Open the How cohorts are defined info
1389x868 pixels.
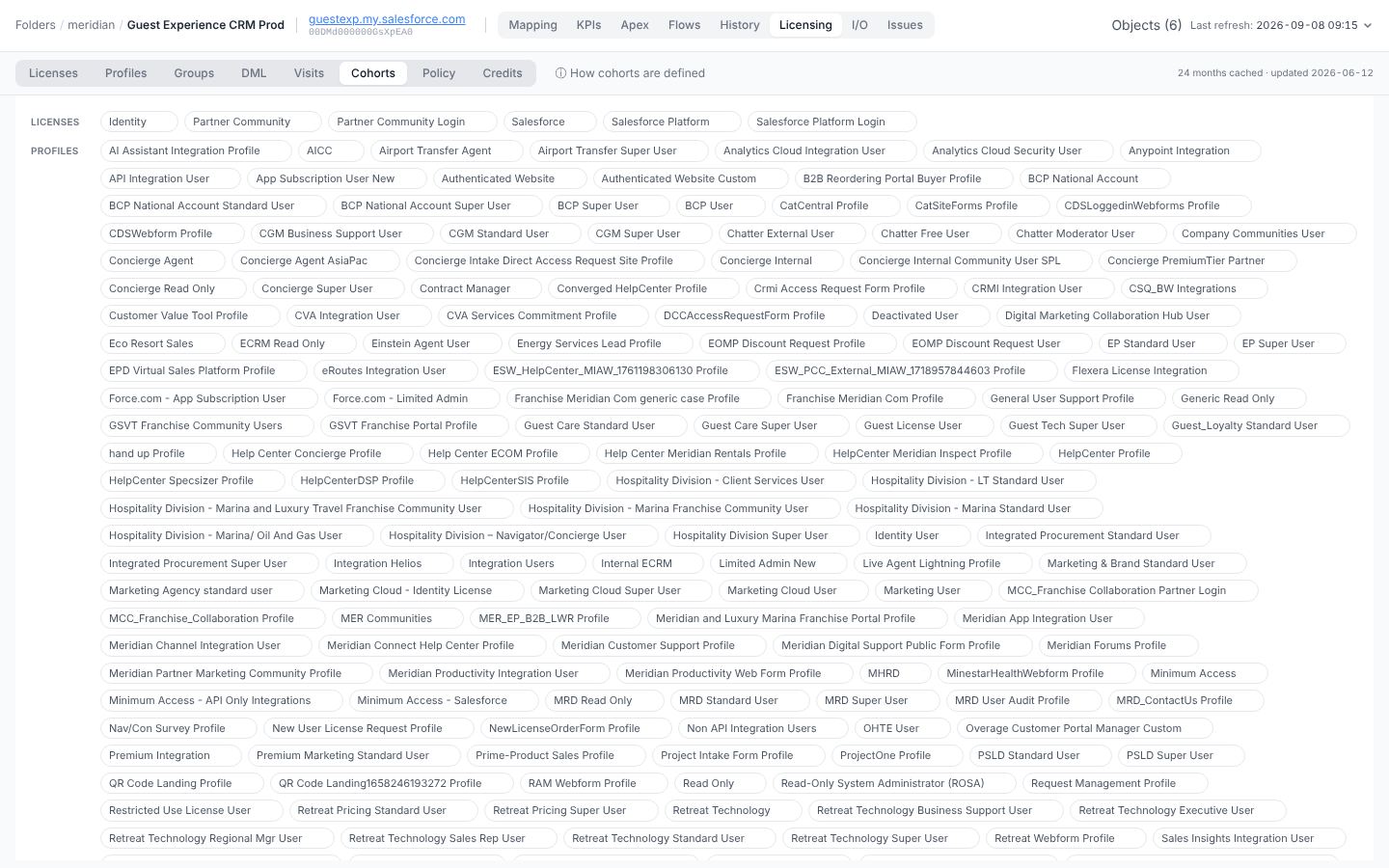pyautogui.click(x=630, y=73)
